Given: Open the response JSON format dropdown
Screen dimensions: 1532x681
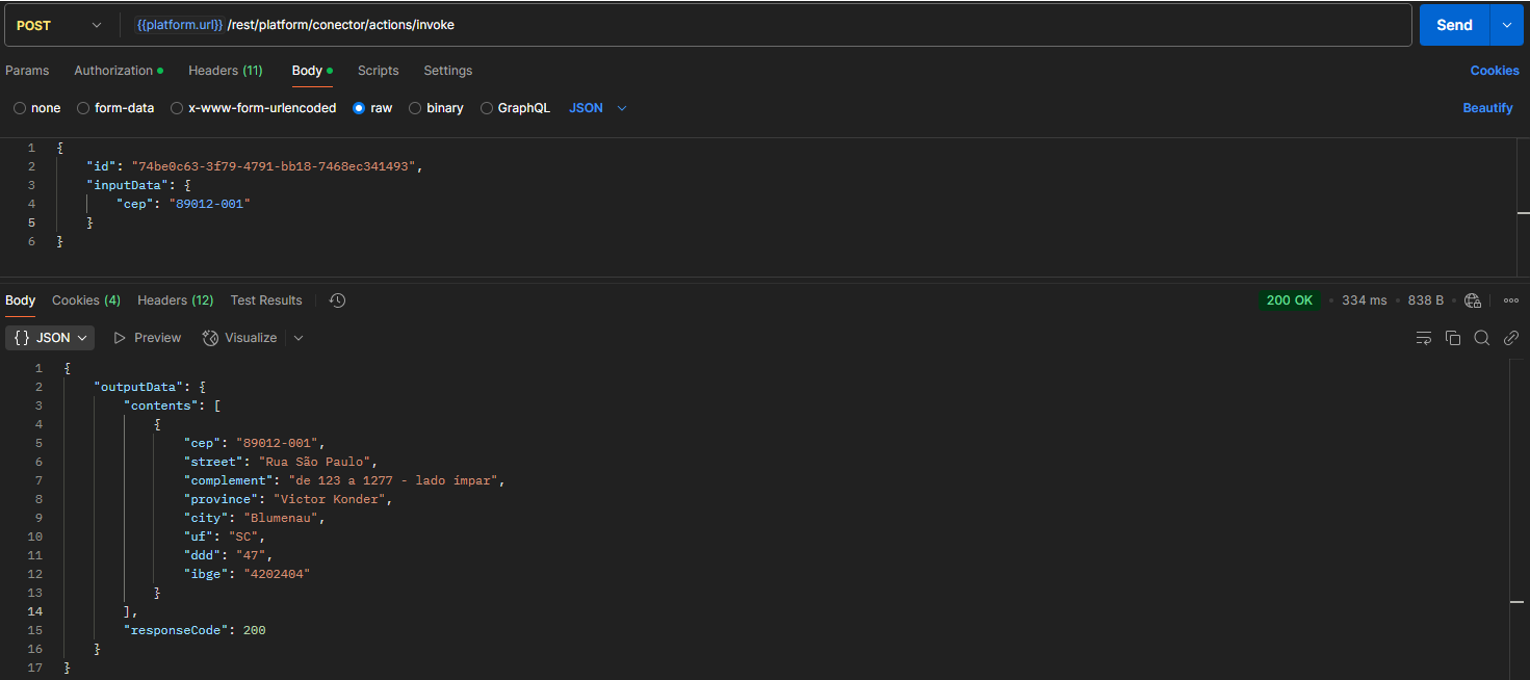Looking at the screenshot, I should [50, 338].
